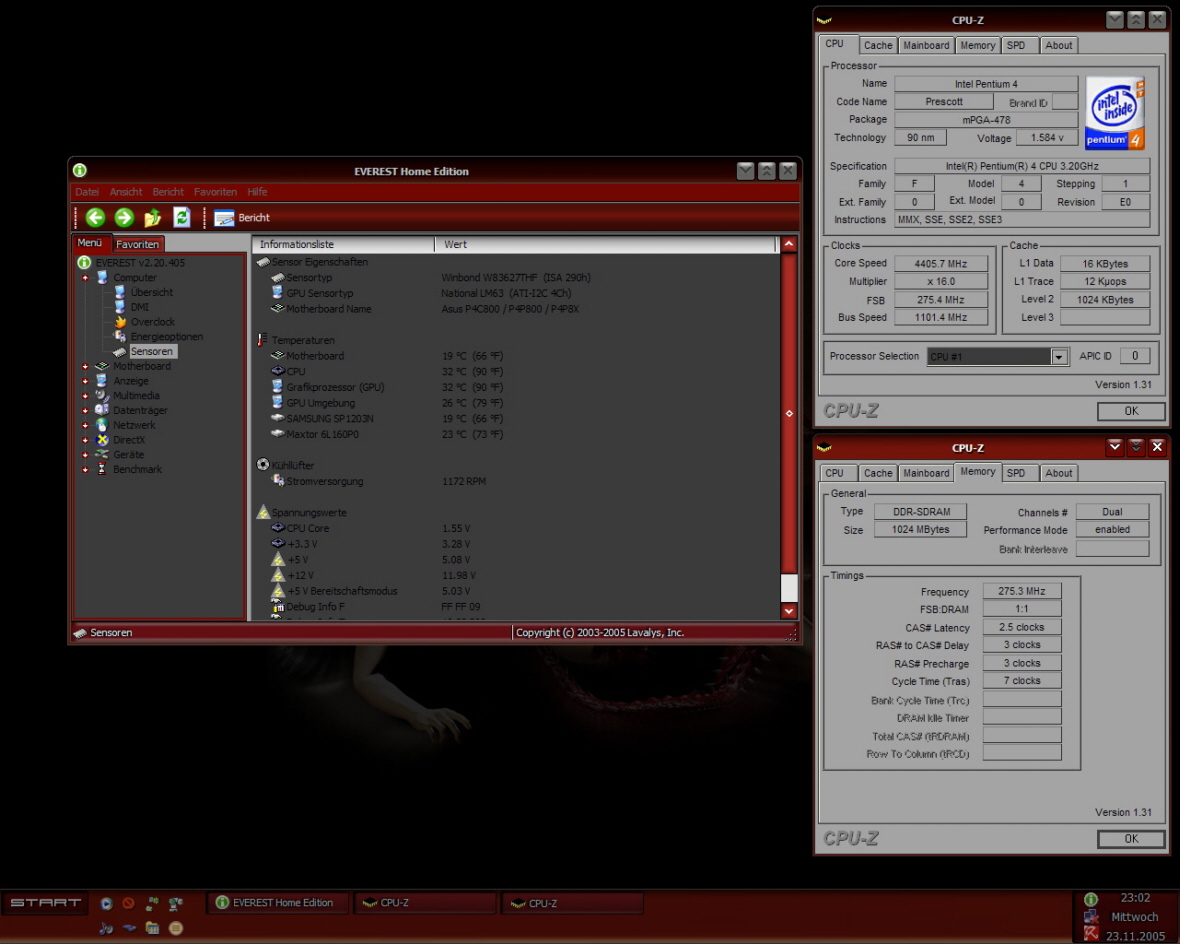Click the Benchmark hourglass icon in the tree

(x=102, y=469)
